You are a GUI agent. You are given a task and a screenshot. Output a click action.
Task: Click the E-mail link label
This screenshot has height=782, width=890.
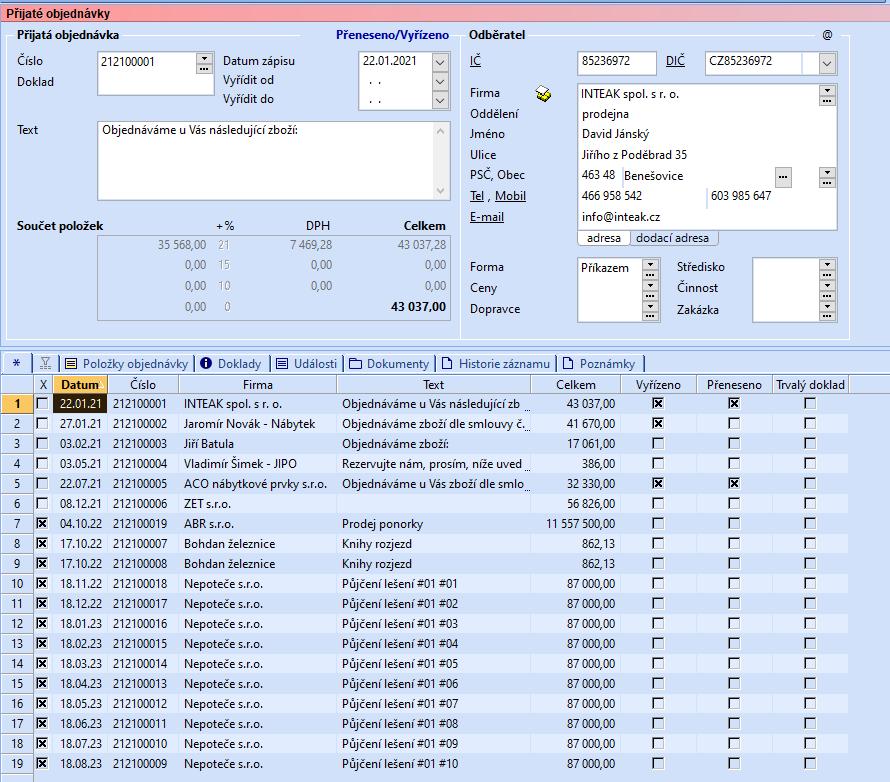pyautogui.click(x=486, y=217)
